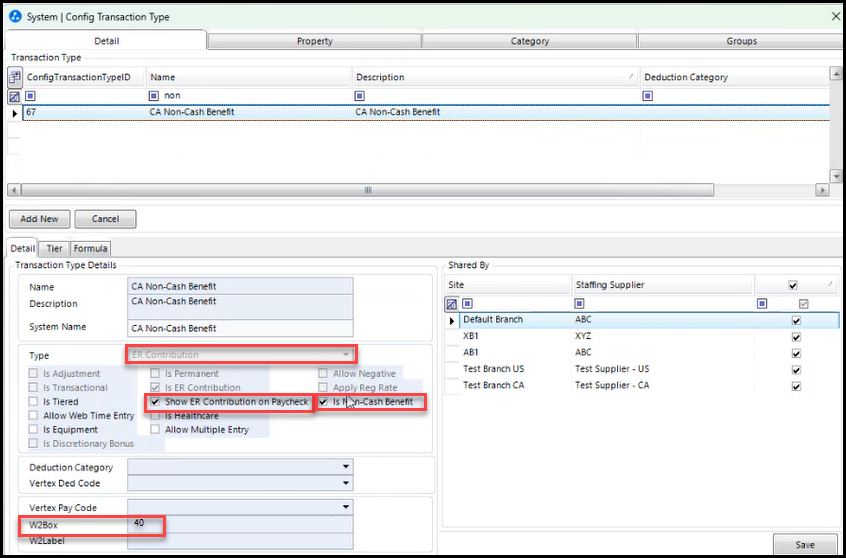Click the Cancel button

(x=105, y=219)
